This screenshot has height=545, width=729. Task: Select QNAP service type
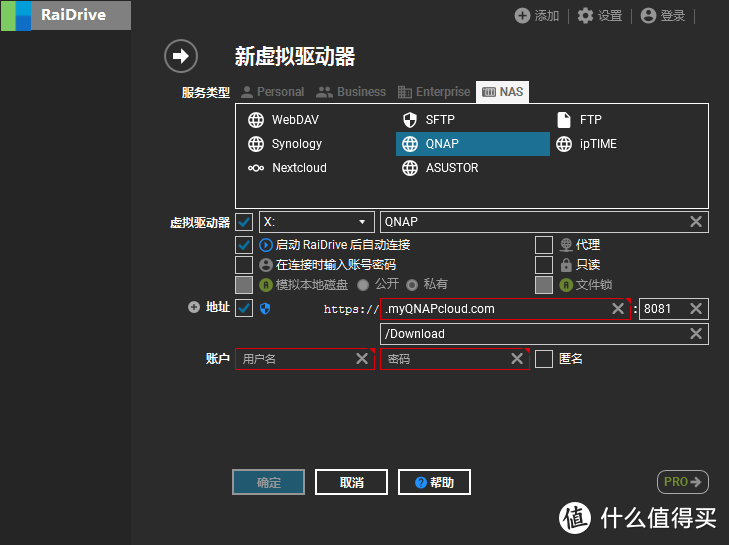coord(473,144)
